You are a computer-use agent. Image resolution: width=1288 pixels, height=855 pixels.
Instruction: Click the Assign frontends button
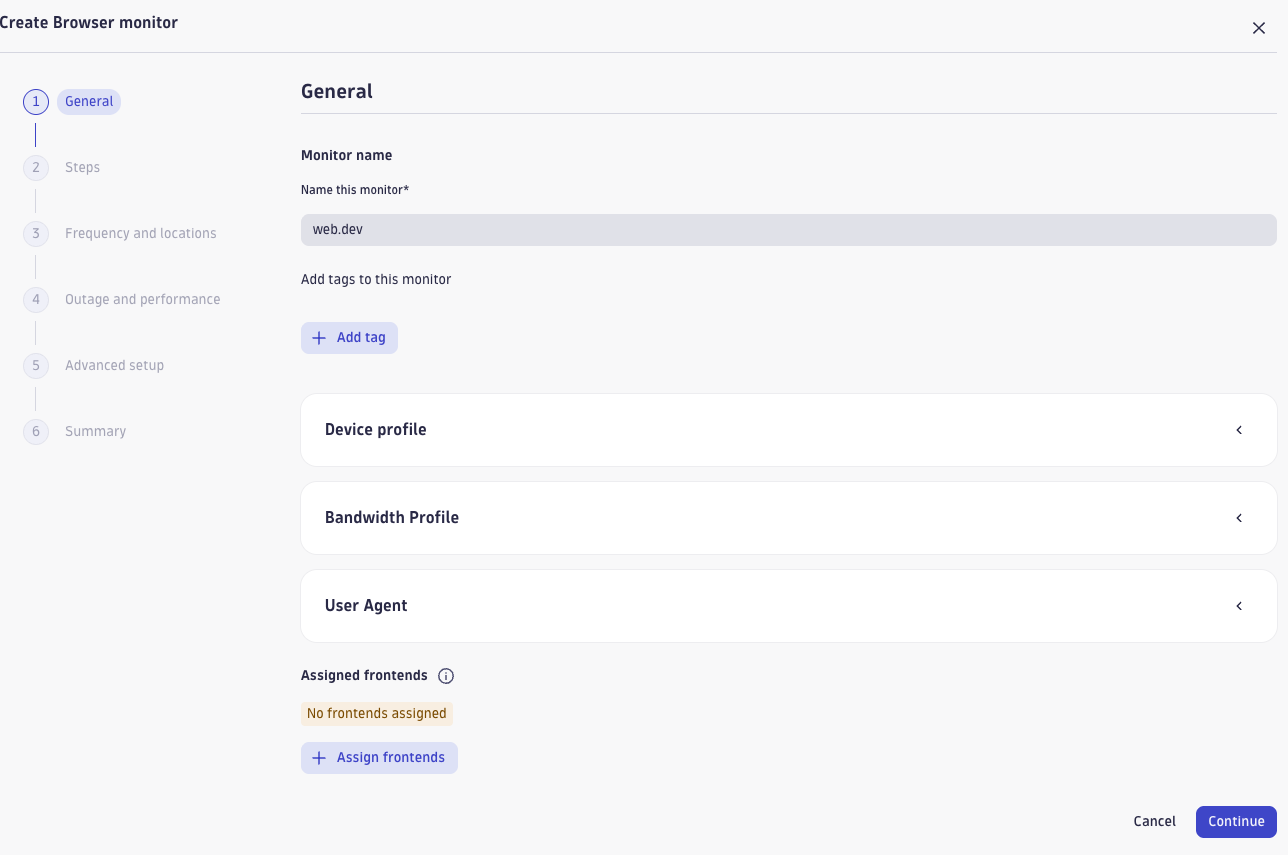pyautogui.click(x=379, y=757)
